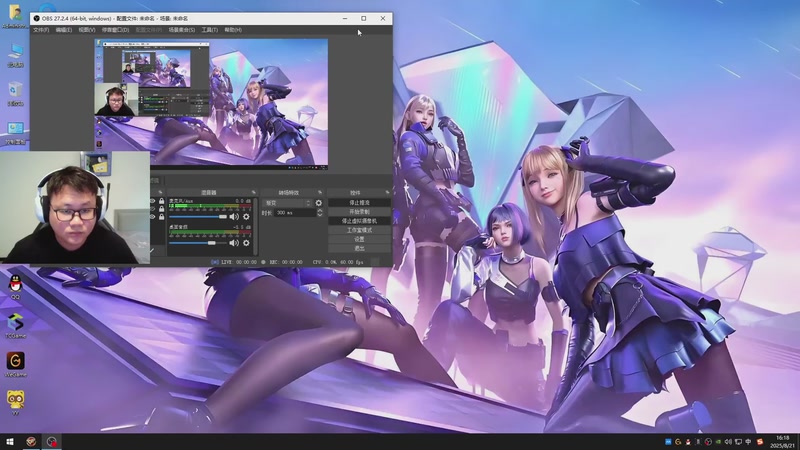Viewport: 800px width, 450px height.
Task: Pop out the sources dock
Action: 160,192
